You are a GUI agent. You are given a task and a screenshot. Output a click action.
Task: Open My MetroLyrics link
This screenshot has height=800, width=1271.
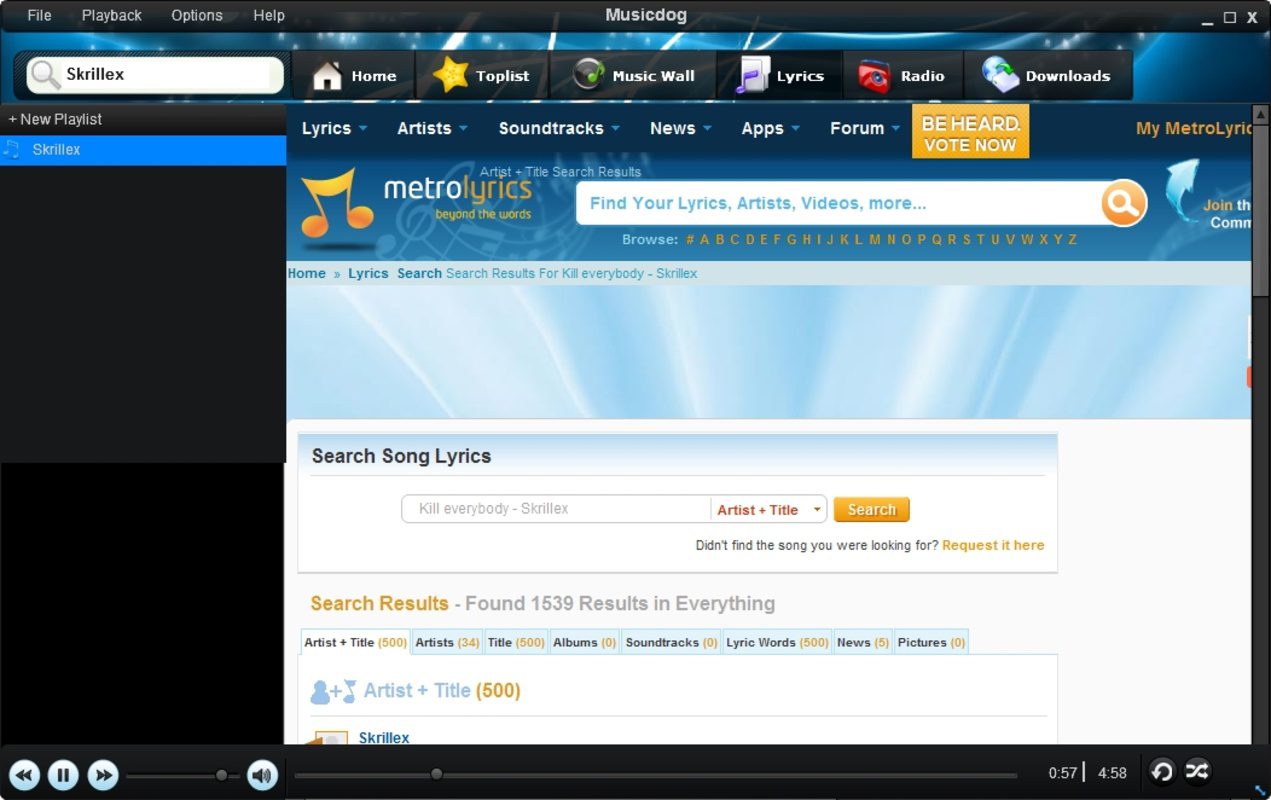click(1194, 128)
